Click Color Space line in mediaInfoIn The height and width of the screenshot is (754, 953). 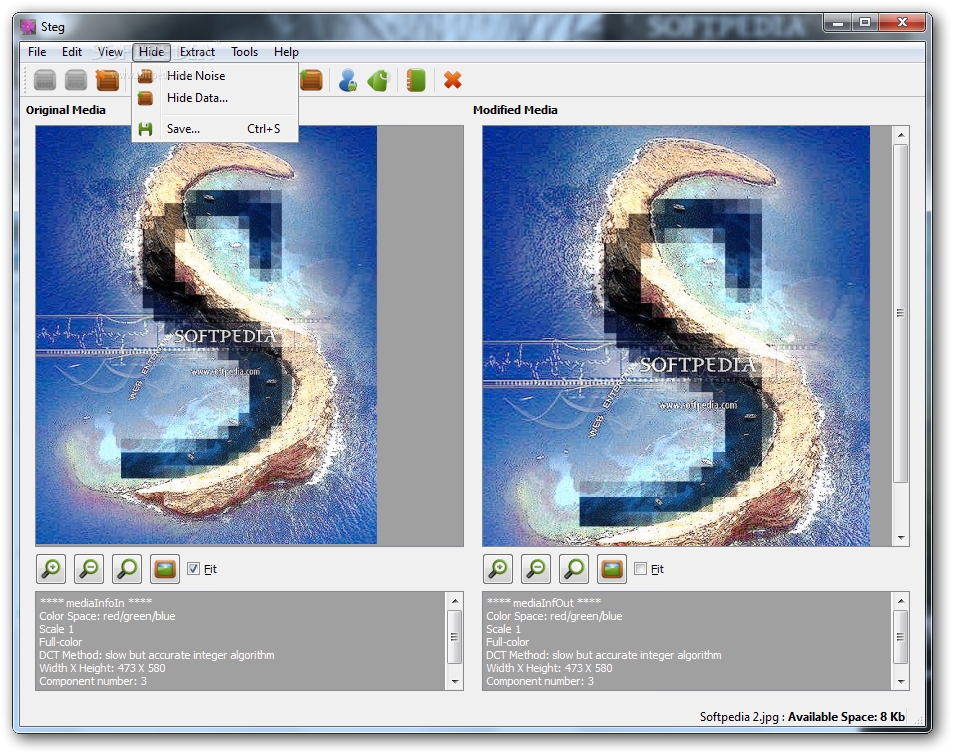pos(107,616)
